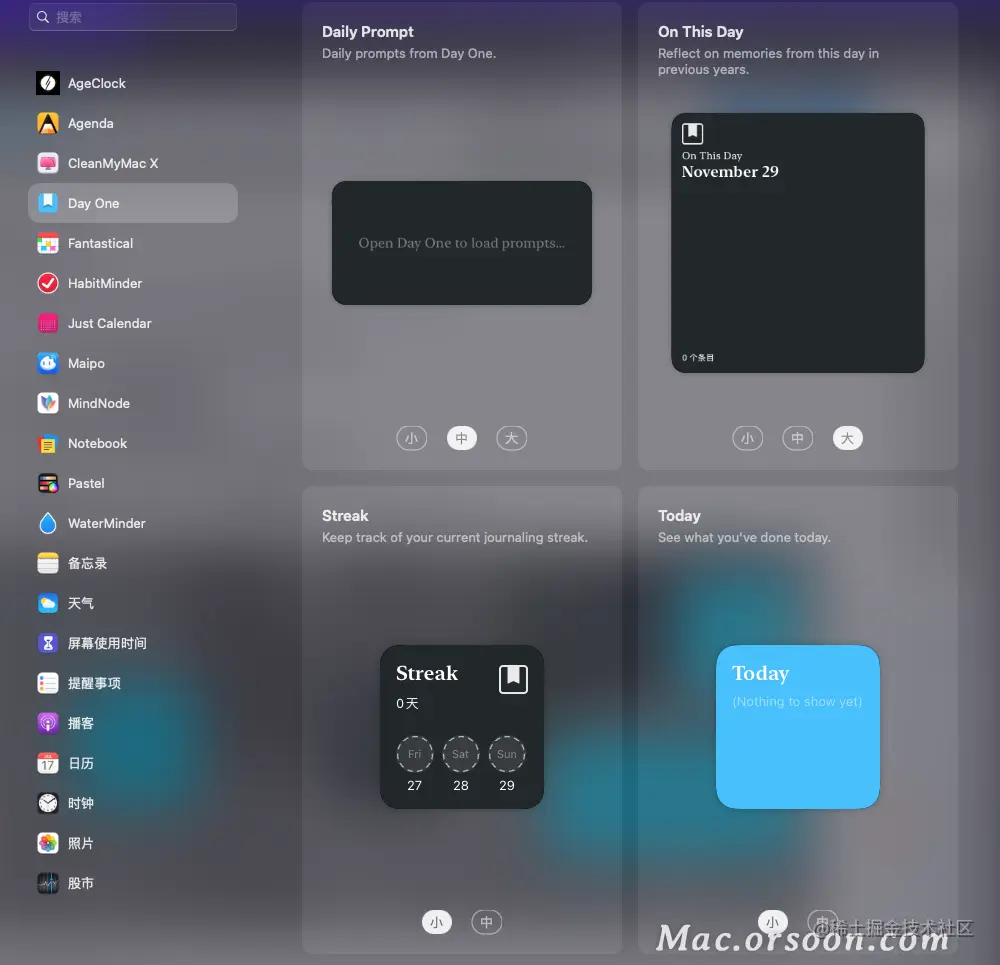Click the search magnifier icon
This screenshot has height=965, width=1000.
tap(43, 17)
